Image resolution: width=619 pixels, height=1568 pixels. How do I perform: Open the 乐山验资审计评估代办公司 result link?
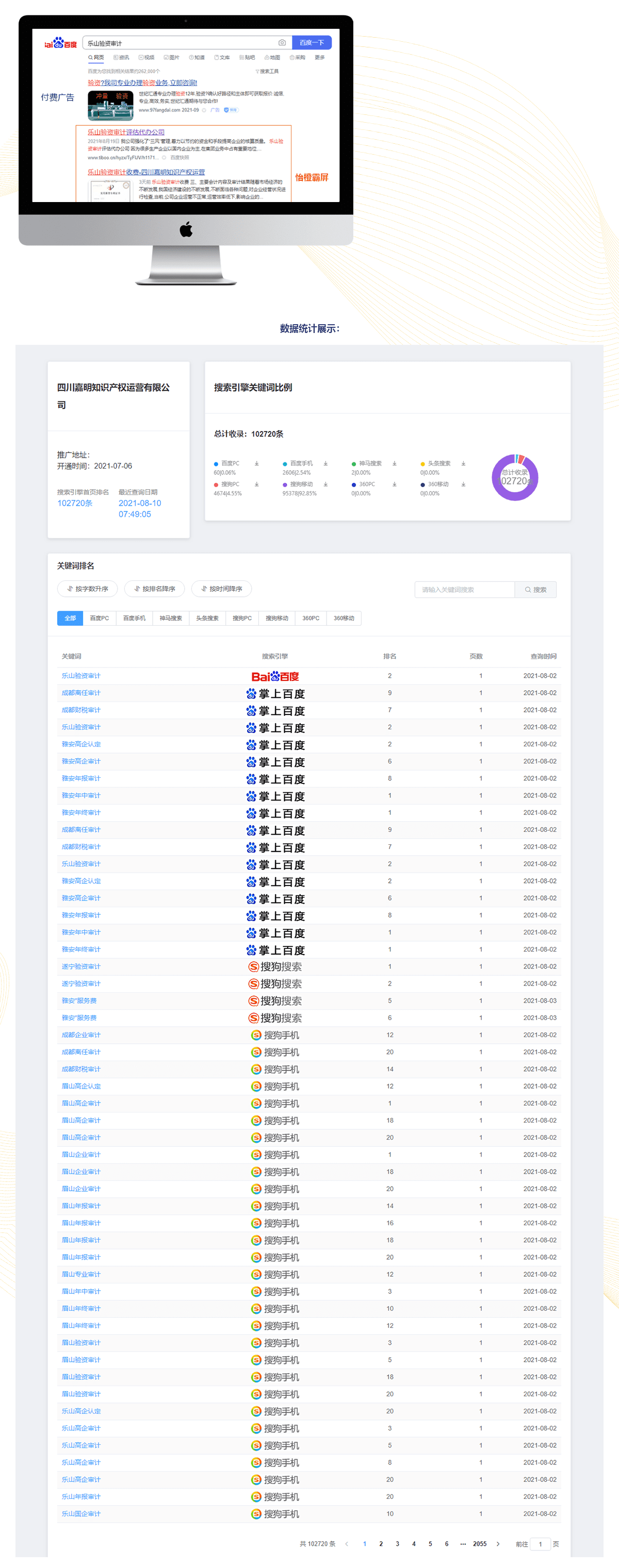126,132
